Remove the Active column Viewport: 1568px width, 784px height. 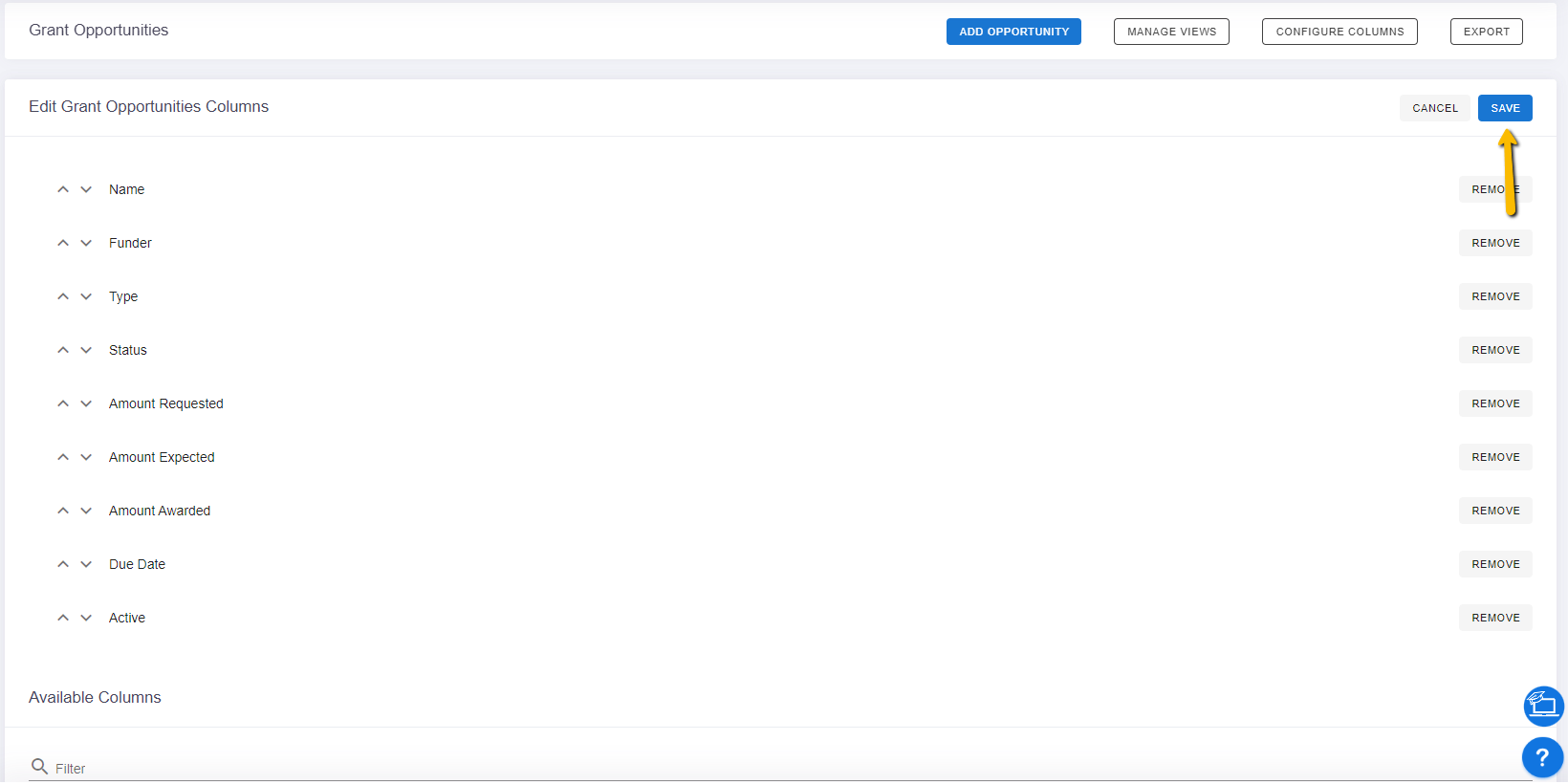click(x=1495, y=618)
